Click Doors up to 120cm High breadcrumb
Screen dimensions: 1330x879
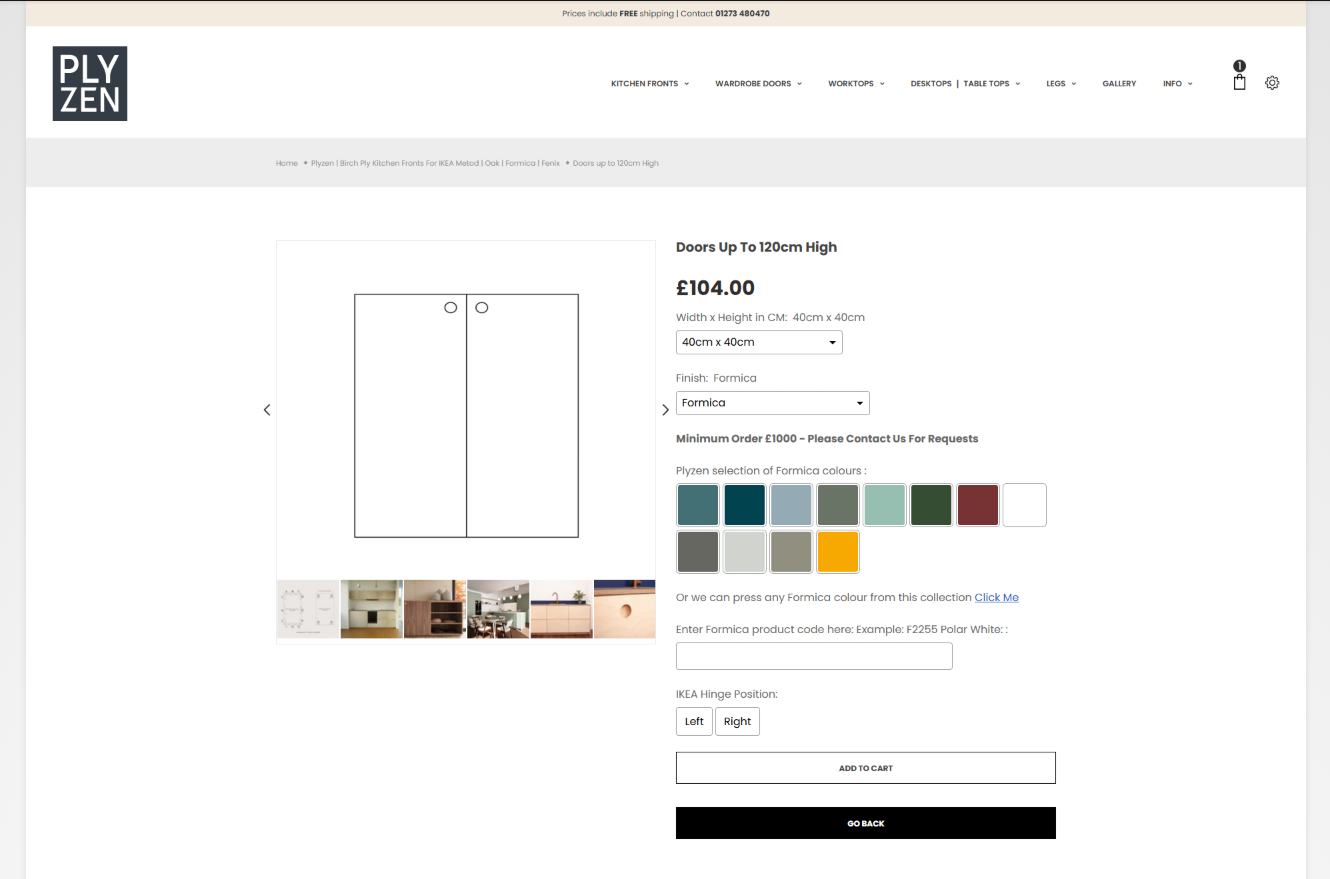(616, 163)
